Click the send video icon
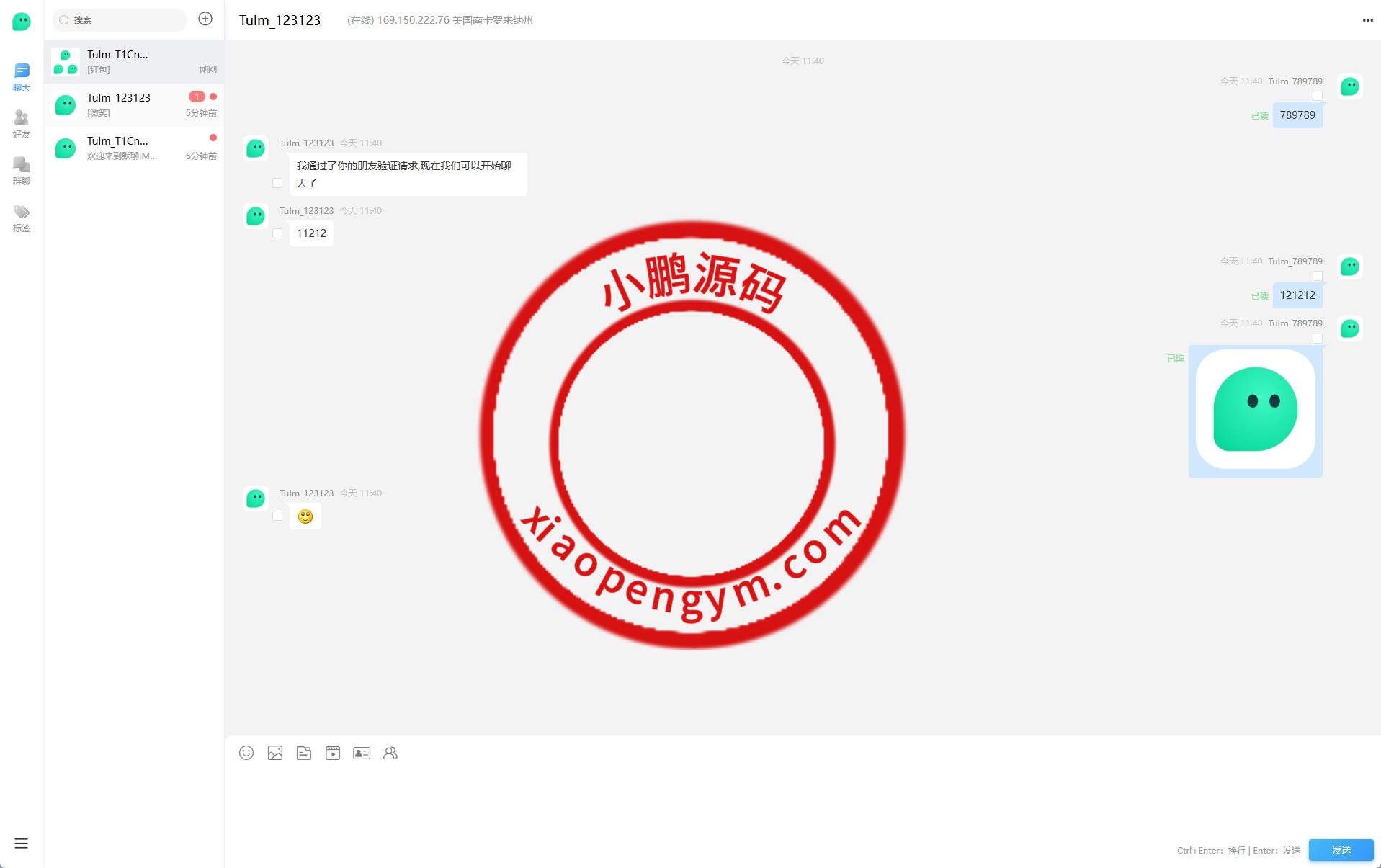This screenshot has height=868, width=1381. 333,753
